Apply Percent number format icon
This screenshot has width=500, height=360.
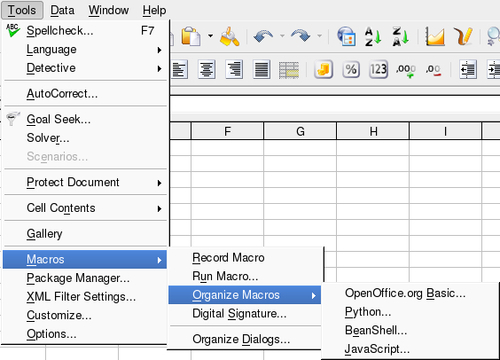351,69
